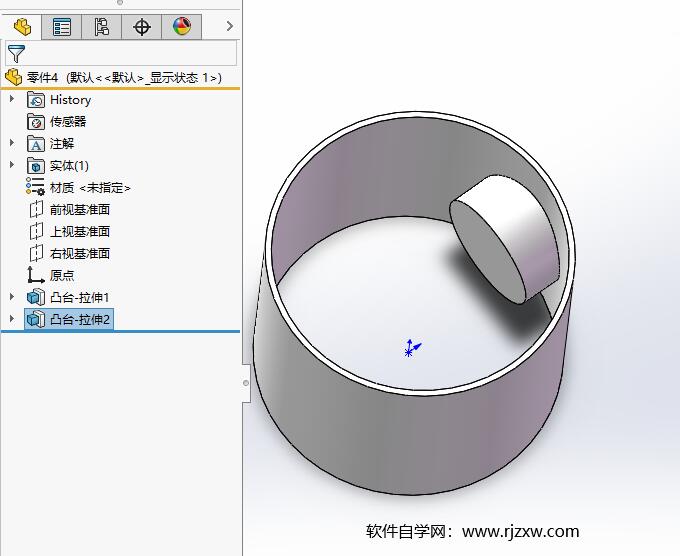680x556 pixels.
Task: Select the 凸台-拉伸1 feature label
Action: coord(80,298)
